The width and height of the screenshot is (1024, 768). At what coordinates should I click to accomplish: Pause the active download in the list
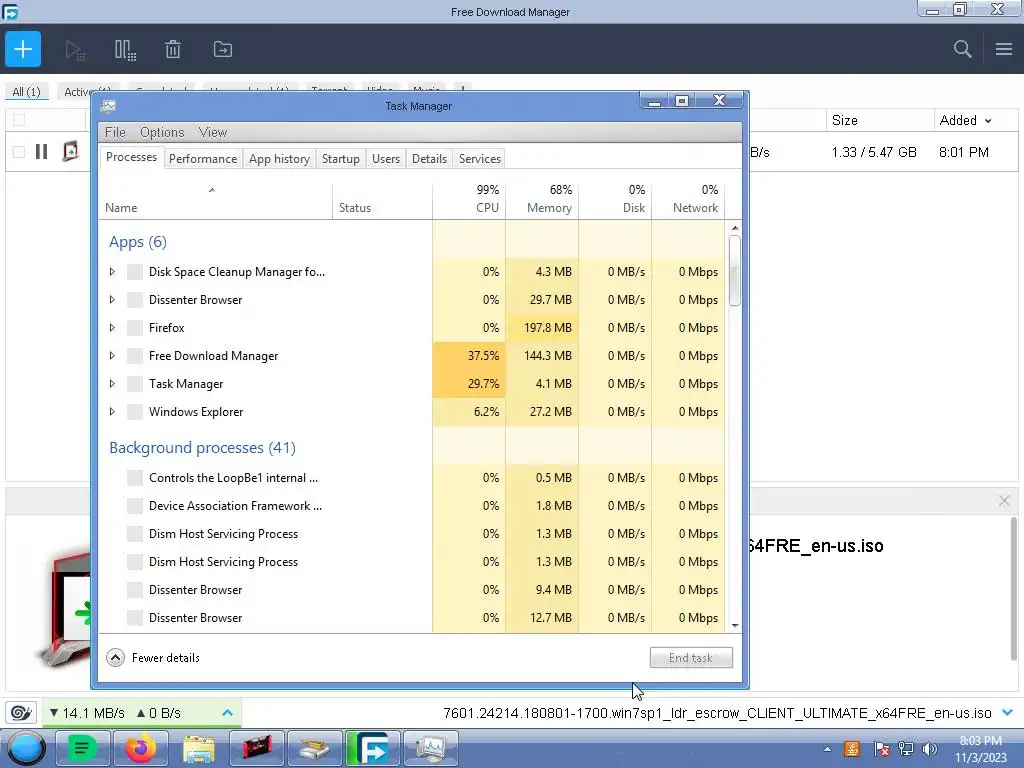point(41,152)
